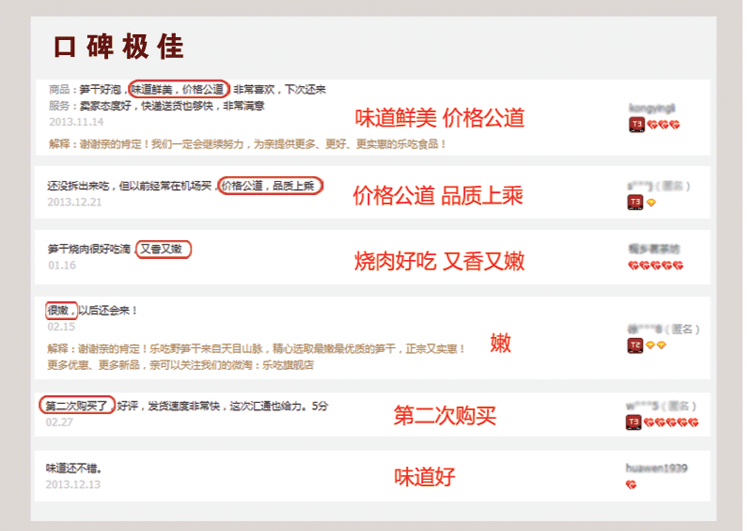750x531 pixels.
Task: Click the five red hearts in the 01.16 review
Action: click(656, 266)
